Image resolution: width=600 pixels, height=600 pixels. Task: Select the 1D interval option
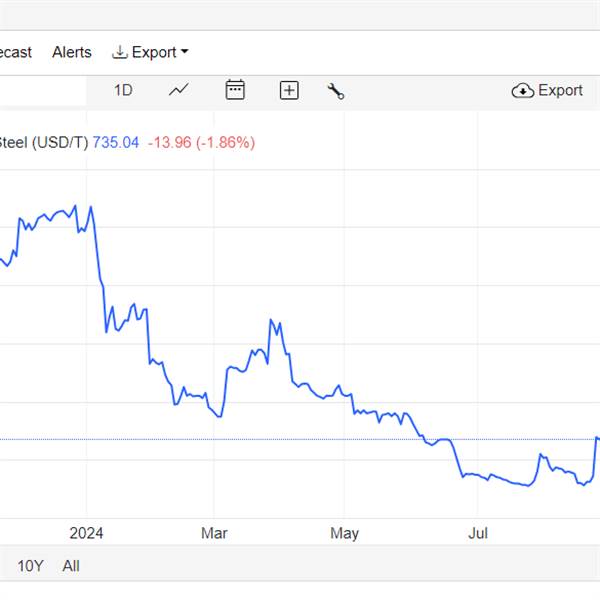(123, 91)
